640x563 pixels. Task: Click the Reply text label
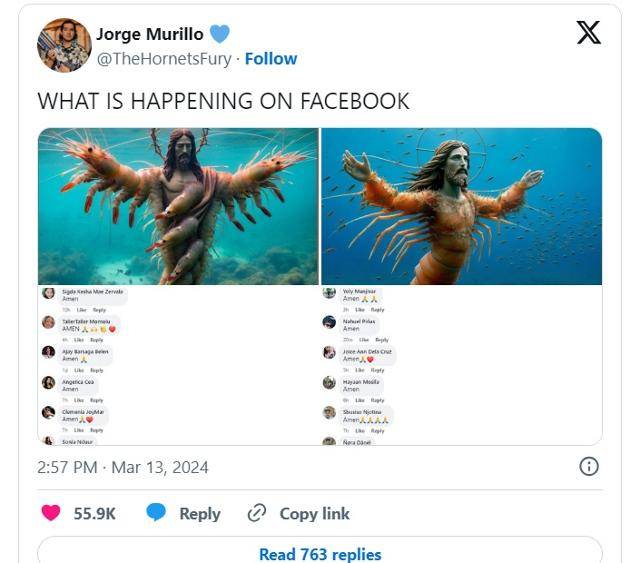point(199,513)
